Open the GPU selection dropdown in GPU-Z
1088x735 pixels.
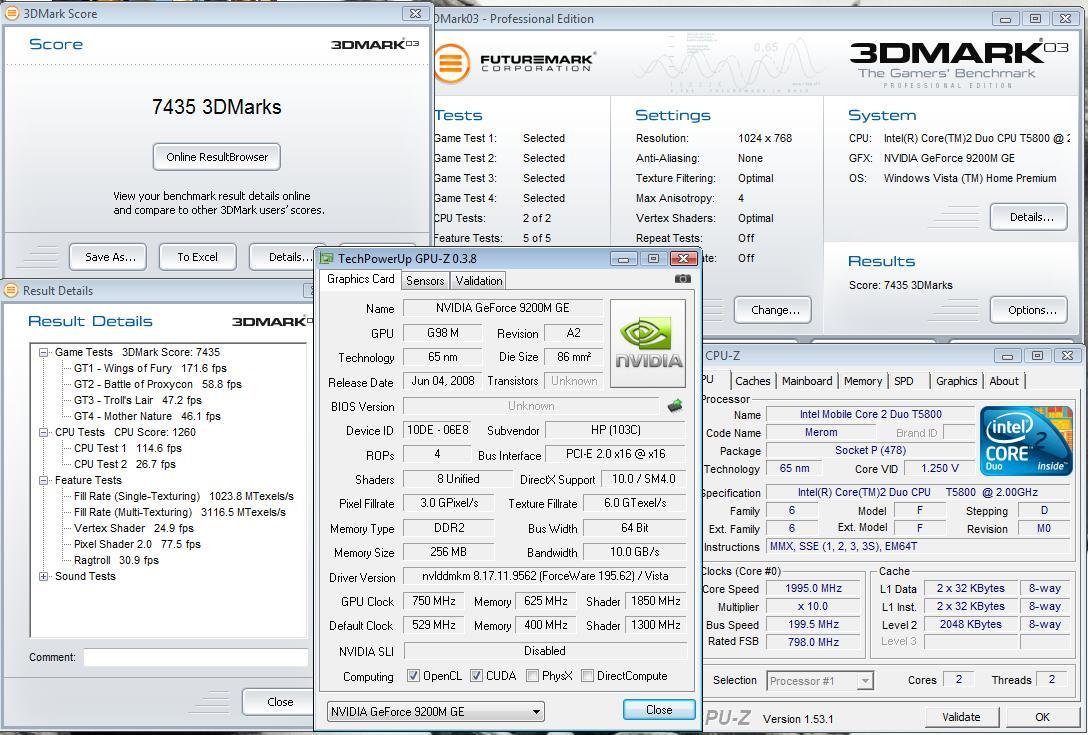tap(436, 711)
